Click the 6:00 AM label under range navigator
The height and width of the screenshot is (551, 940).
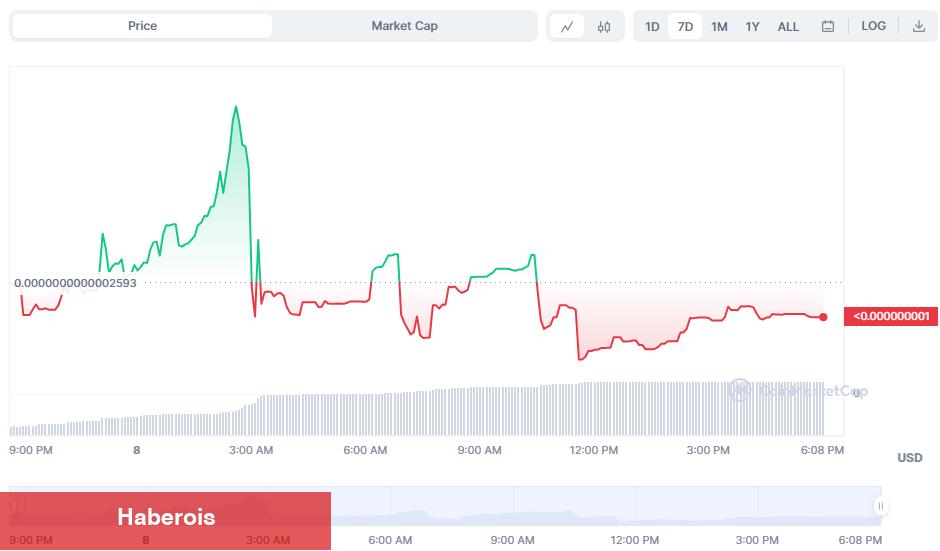click(390, 540)
